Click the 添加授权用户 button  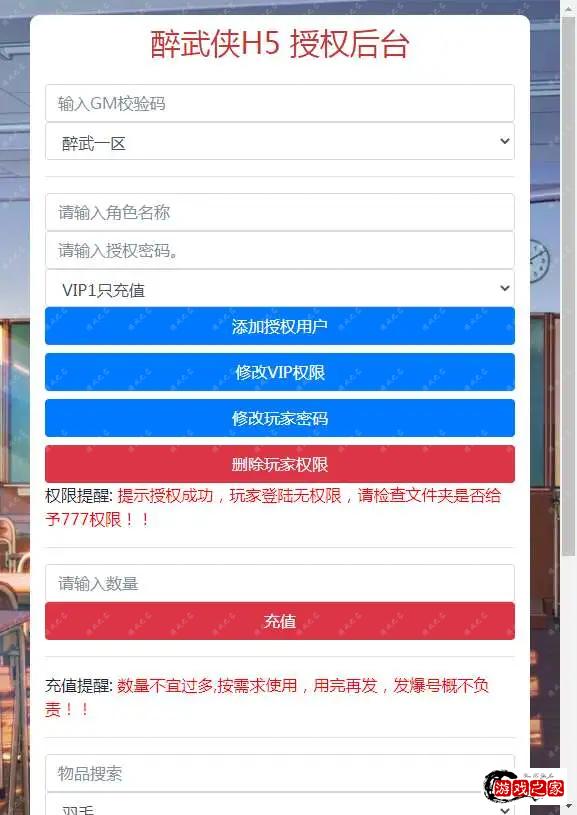coord(280,326)
